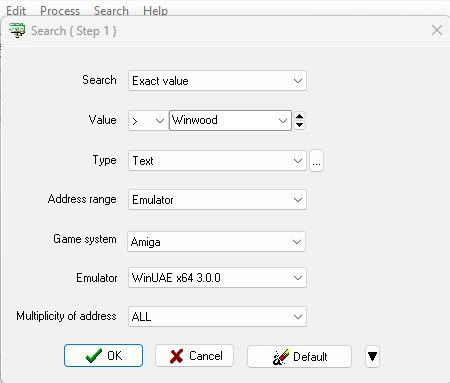
Task: Increment value with up spinner arrow
Action: pyautogui.click(x=300, y=116)
